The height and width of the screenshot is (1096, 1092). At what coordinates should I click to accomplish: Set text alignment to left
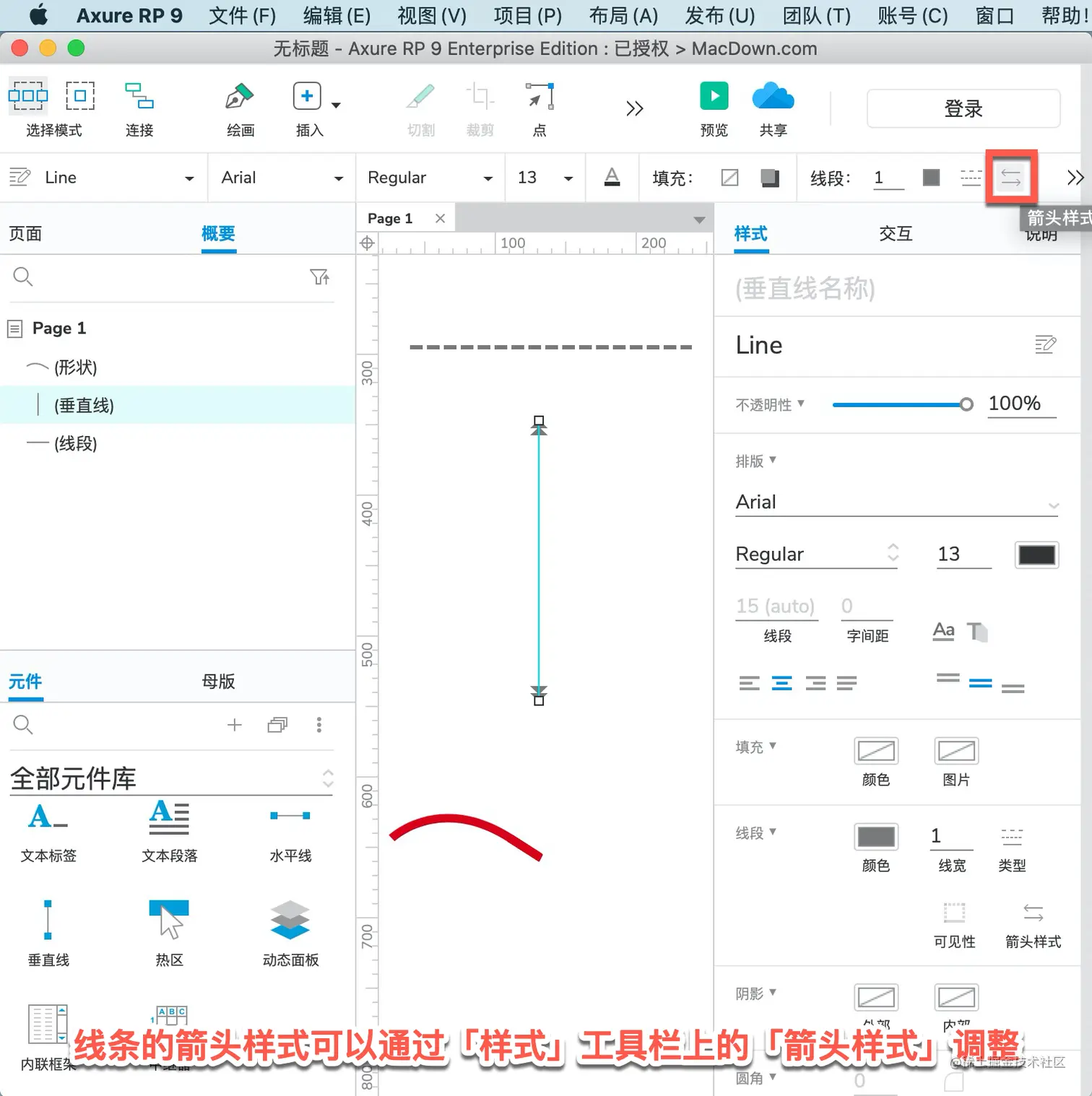tap(750, 683)
